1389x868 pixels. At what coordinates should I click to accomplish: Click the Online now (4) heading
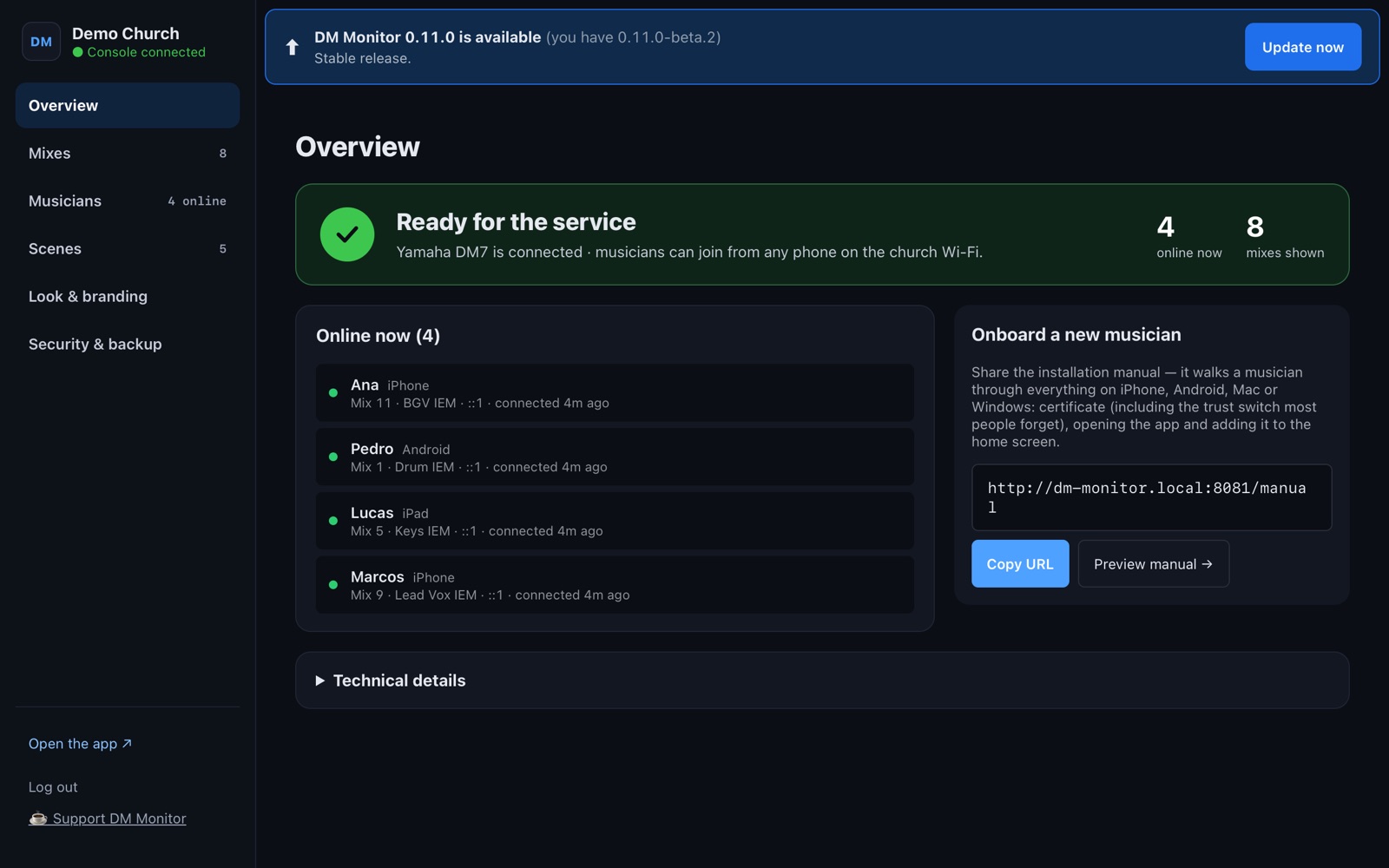pyautogui.click(x=378, y=336)
